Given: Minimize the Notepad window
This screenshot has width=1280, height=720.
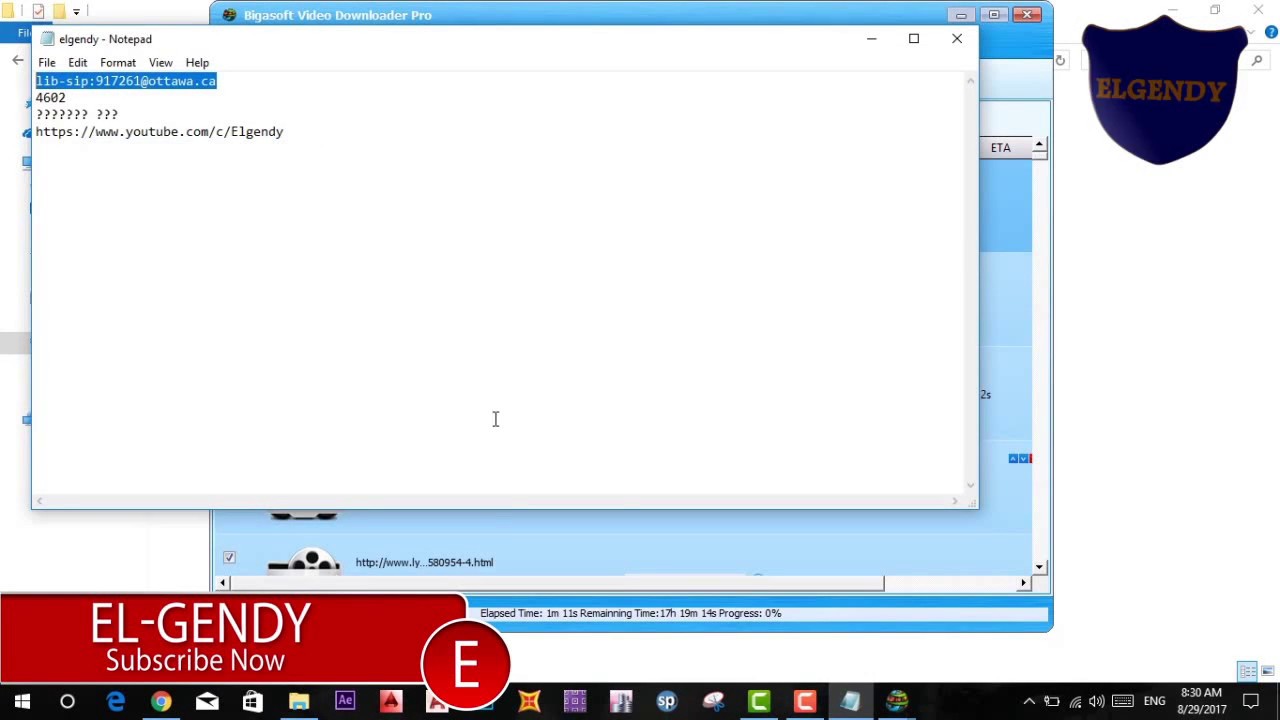Looking at the screenshot, I should pyautogui.click(x=871, y=38).
